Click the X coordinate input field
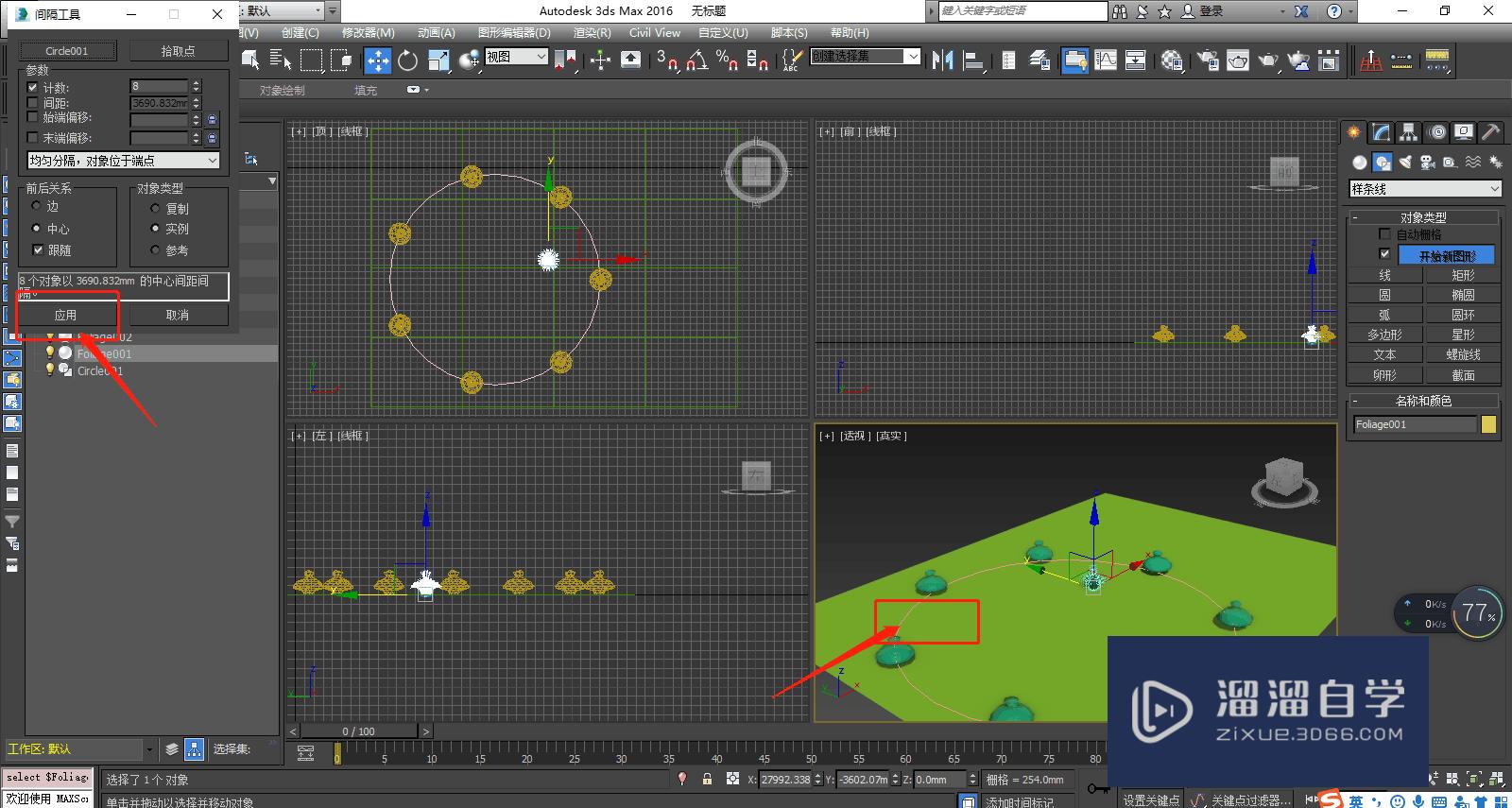The image size is (1512, 808). pos(785,780)
